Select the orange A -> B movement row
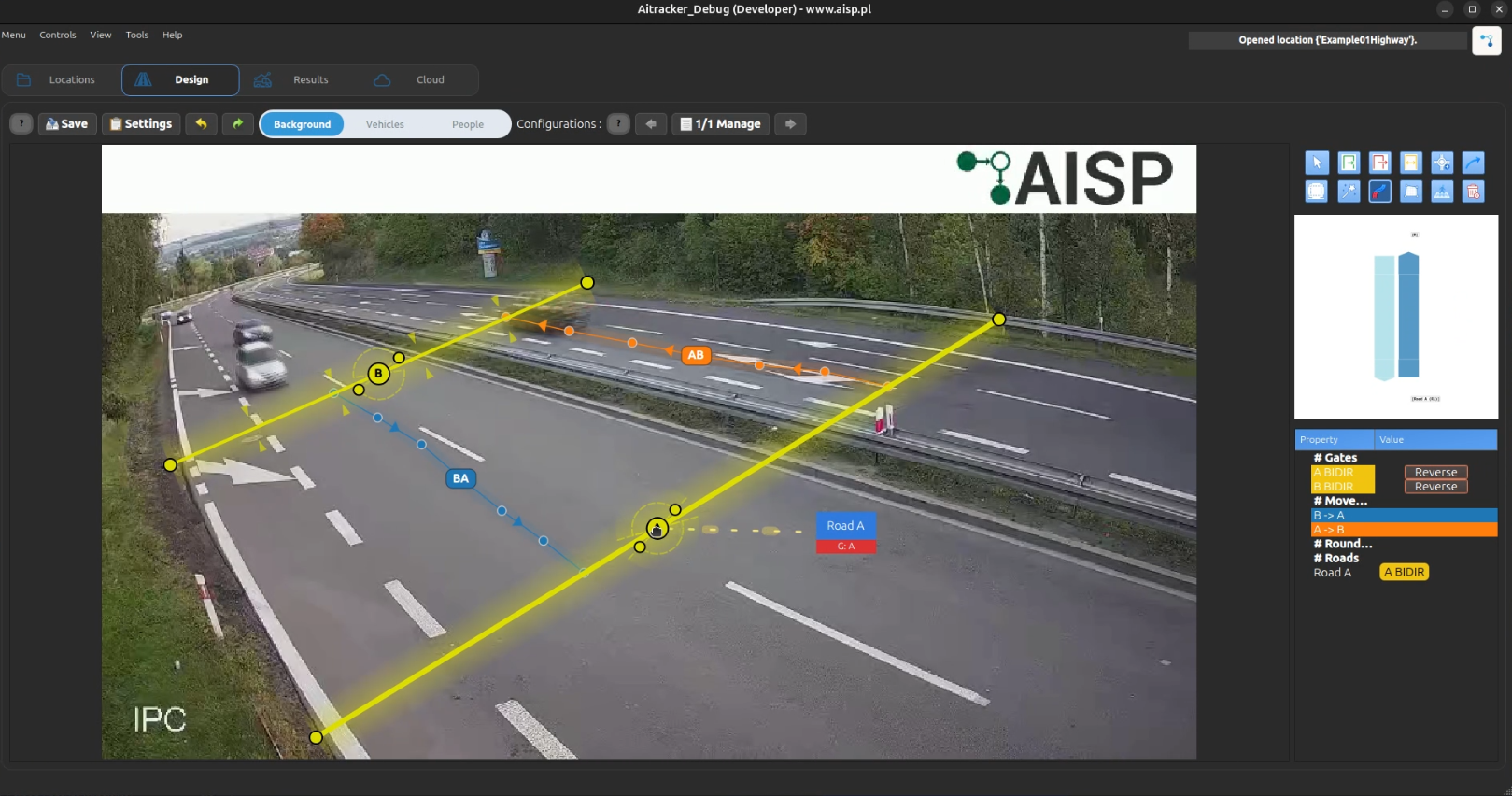 click(x=1404, y=530)
